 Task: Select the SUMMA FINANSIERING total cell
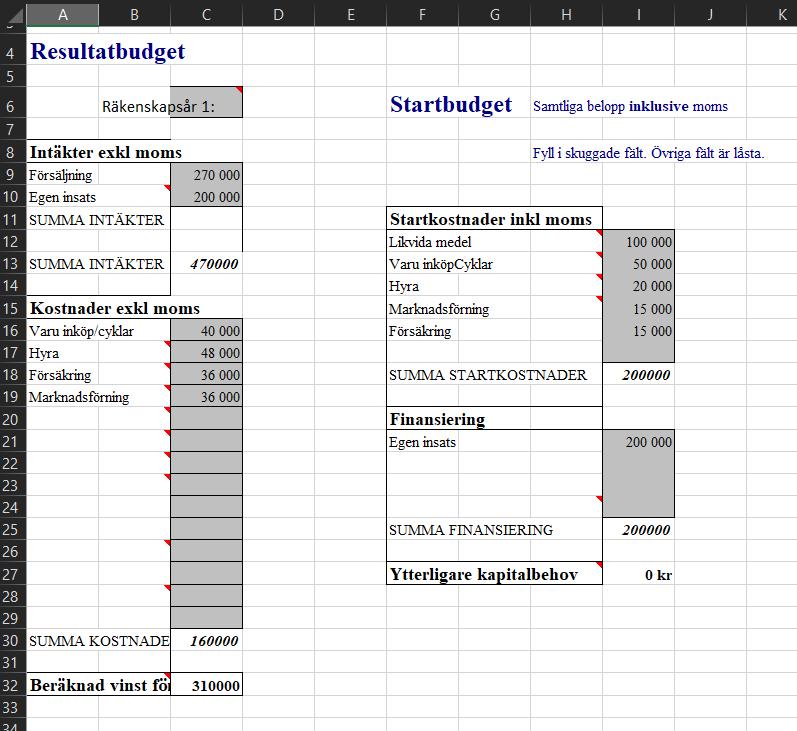click(638, 530)
